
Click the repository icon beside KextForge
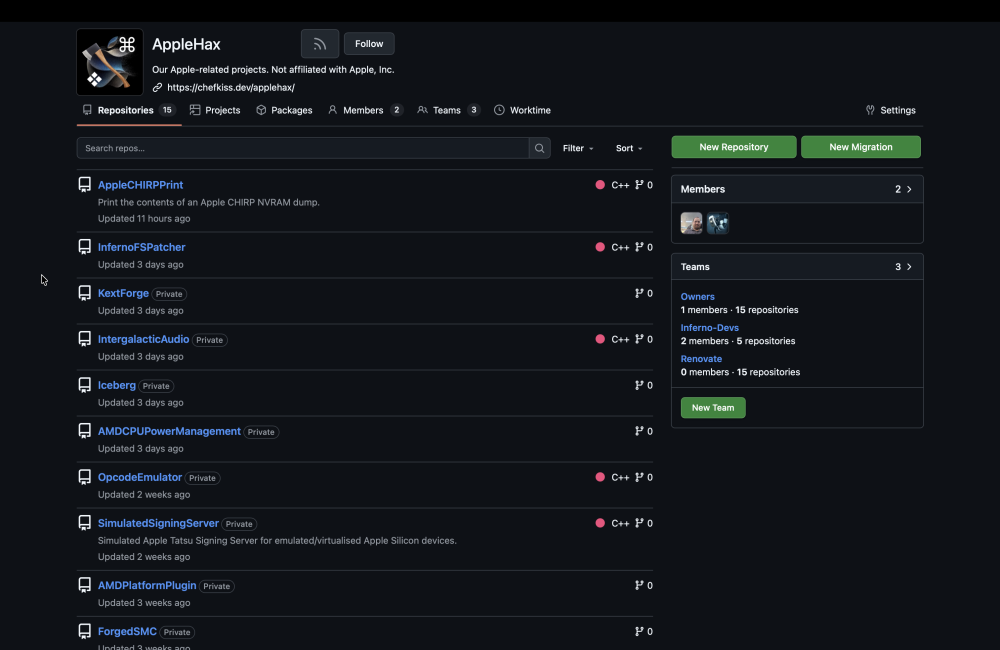[x=84, y=293]
